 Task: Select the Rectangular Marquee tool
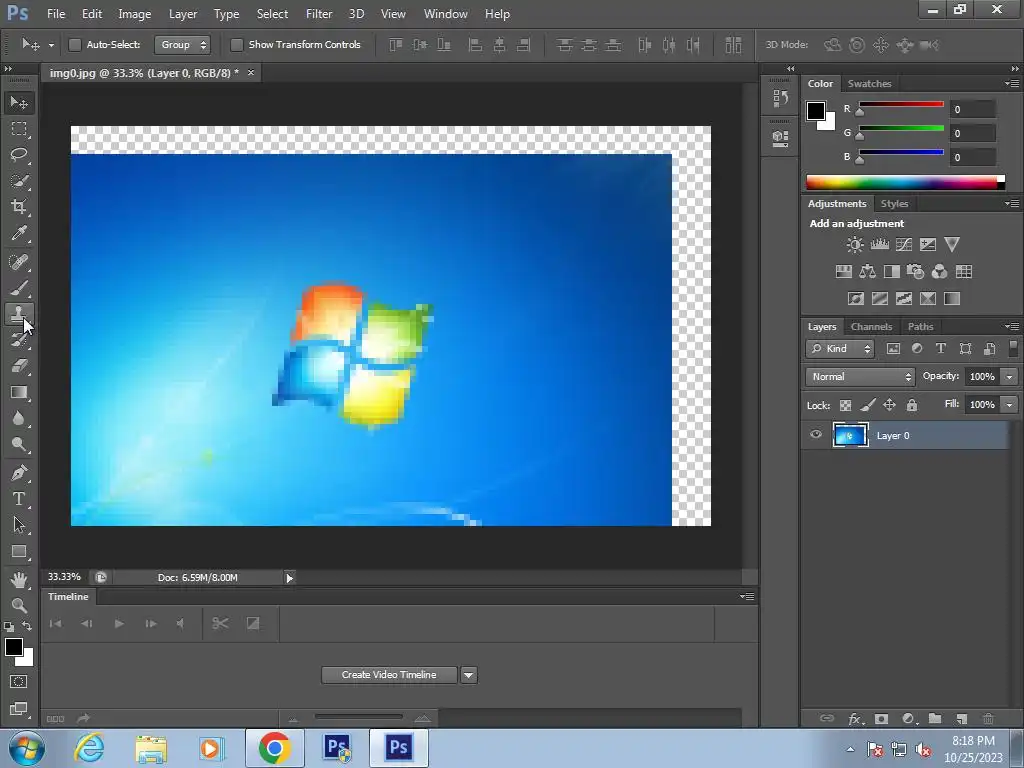19,129
